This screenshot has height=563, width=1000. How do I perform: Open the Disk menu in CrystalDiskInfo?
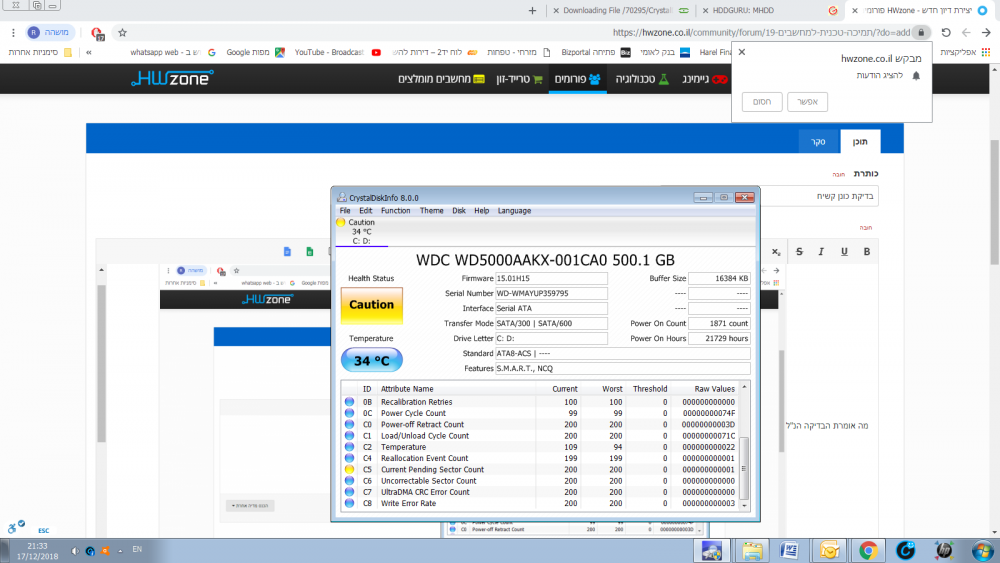[x=459, y=210]
